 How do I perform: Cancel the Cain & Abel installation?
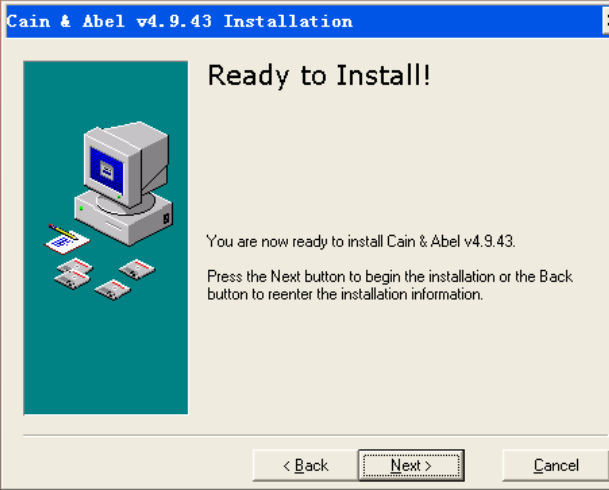pyautogui.click(x=556, y=465)
